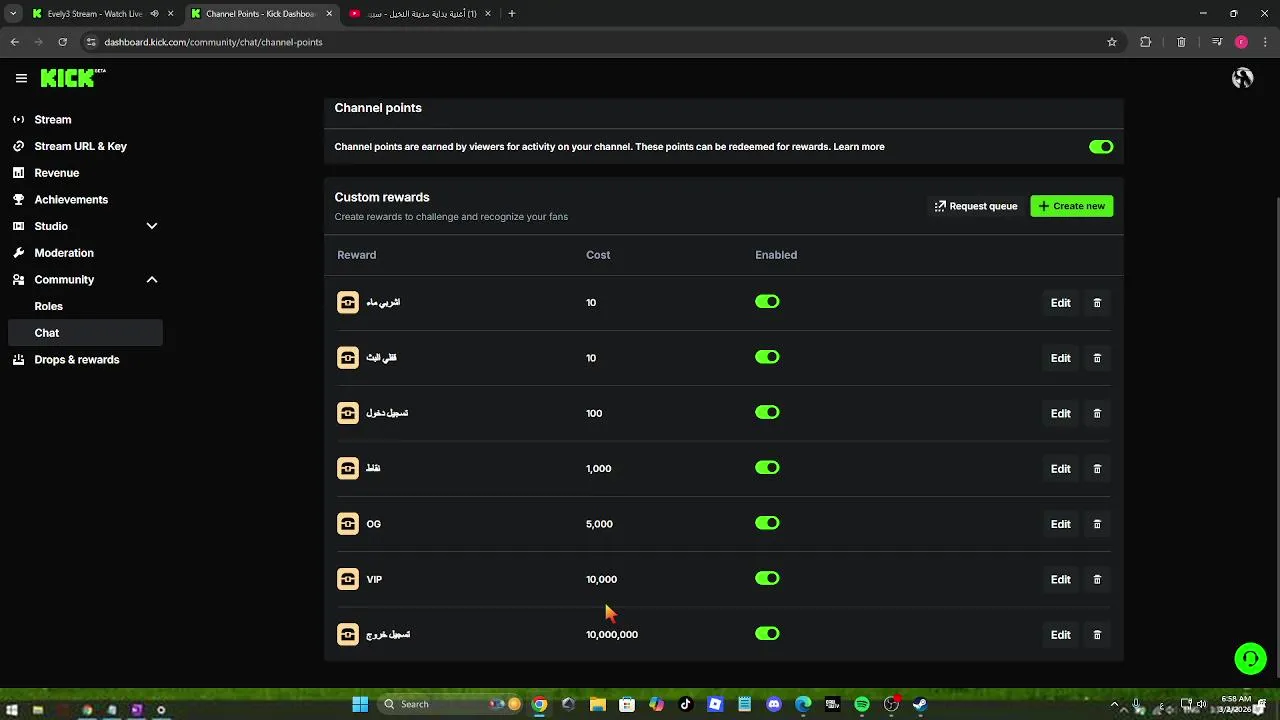
Task: Launch Spotify from the taskbar
Action: click(862, 704)
